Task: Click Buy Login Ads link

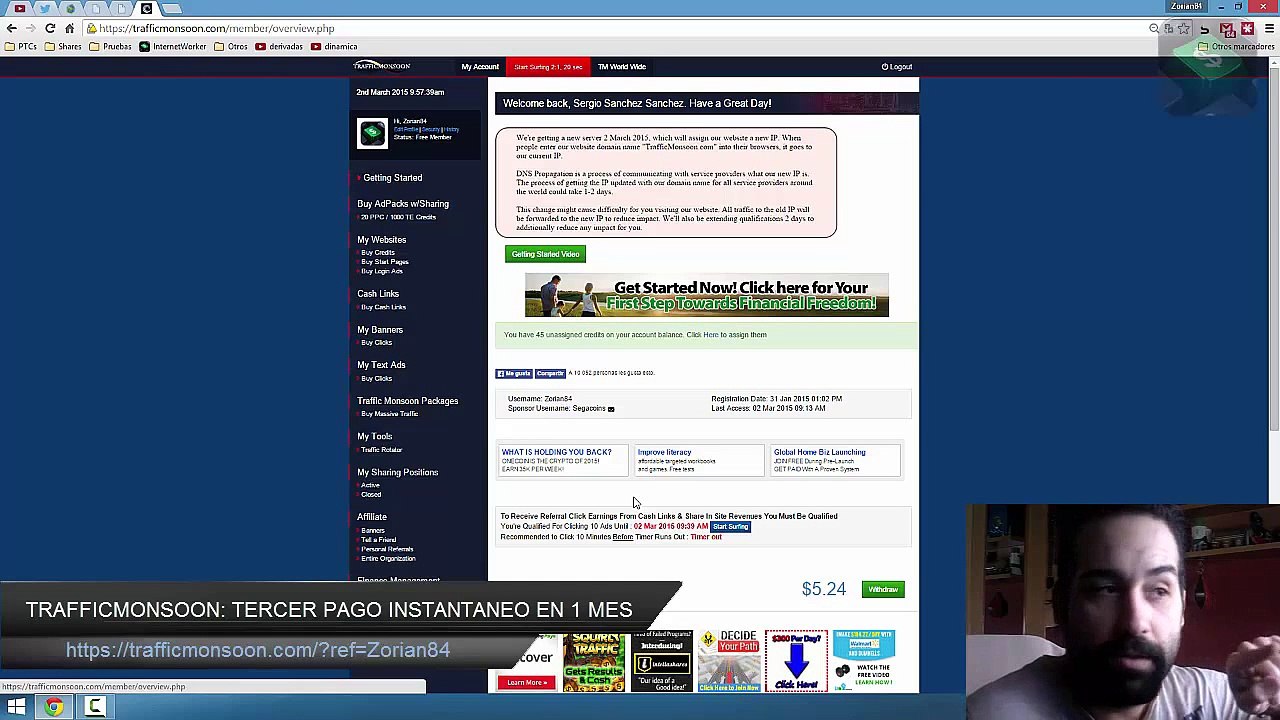Action: pos(382,271)
